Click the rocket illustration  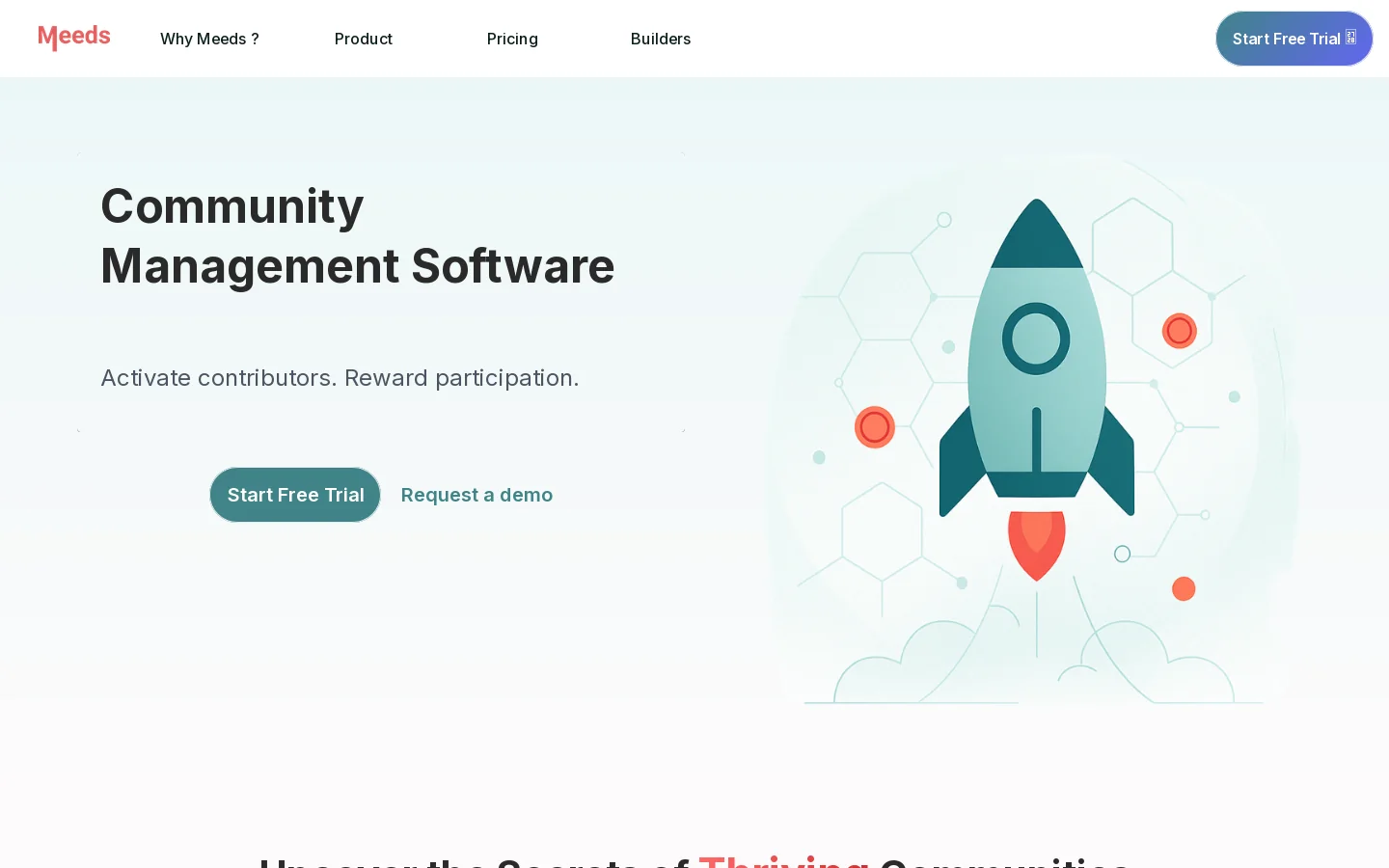pos(1036,428)
